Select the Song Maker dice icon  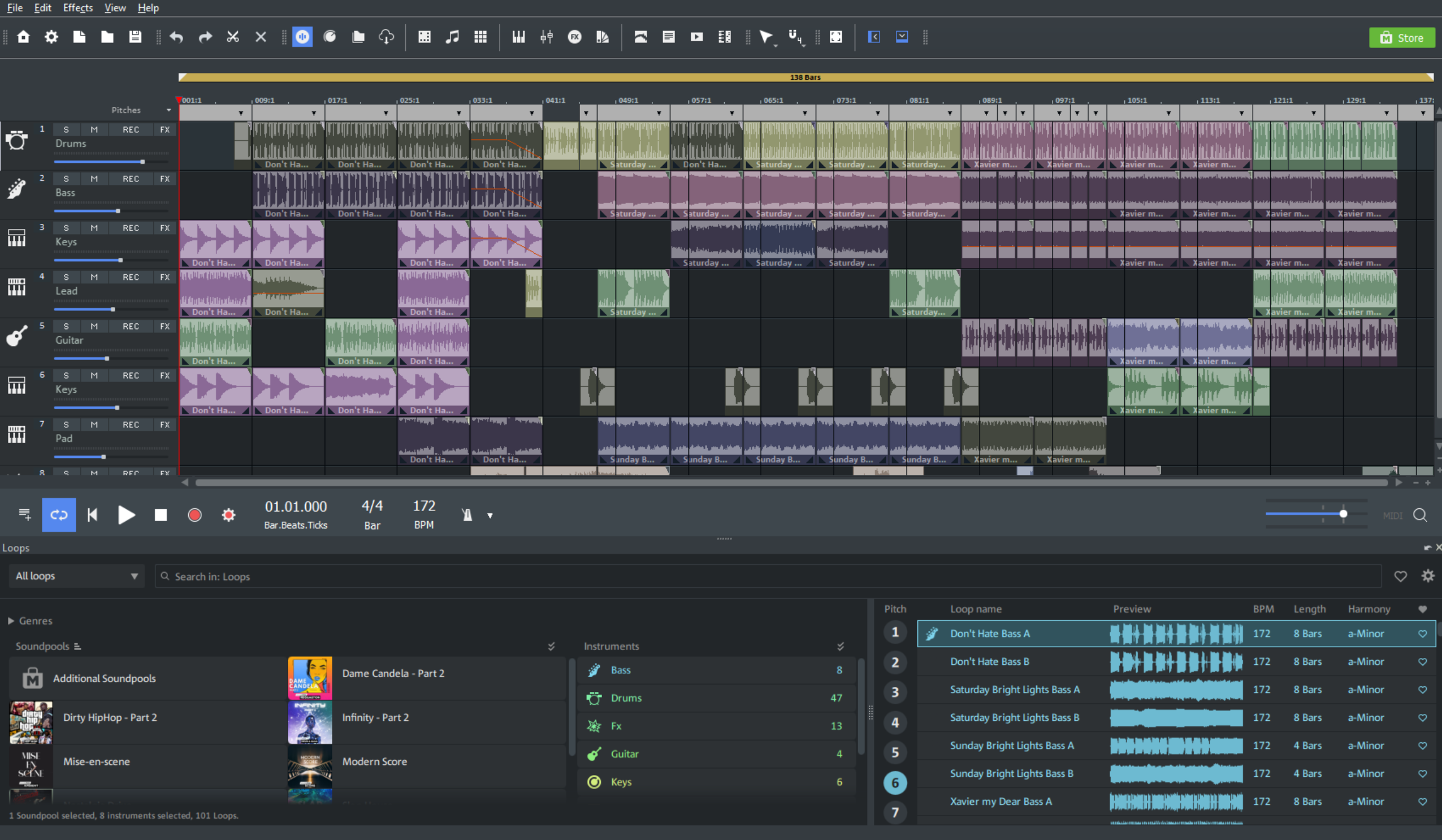click(x=424, y=37)
